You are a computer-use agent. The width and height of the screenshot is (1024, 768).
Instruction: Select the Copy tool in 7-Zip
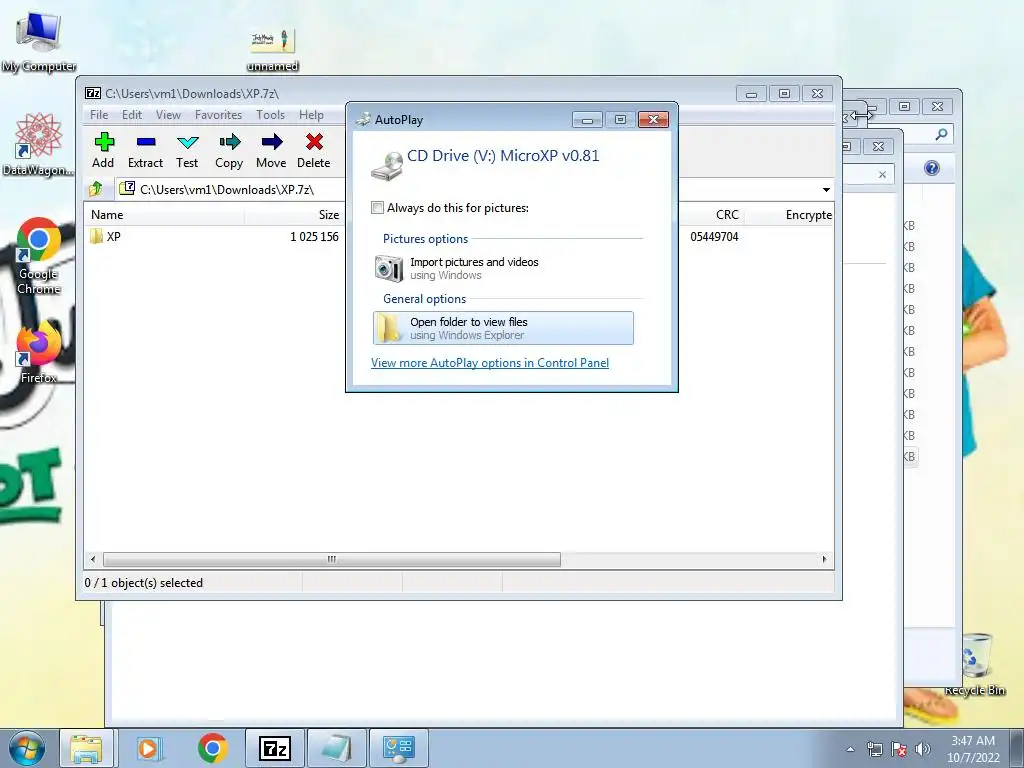click(x=229, y=150)
